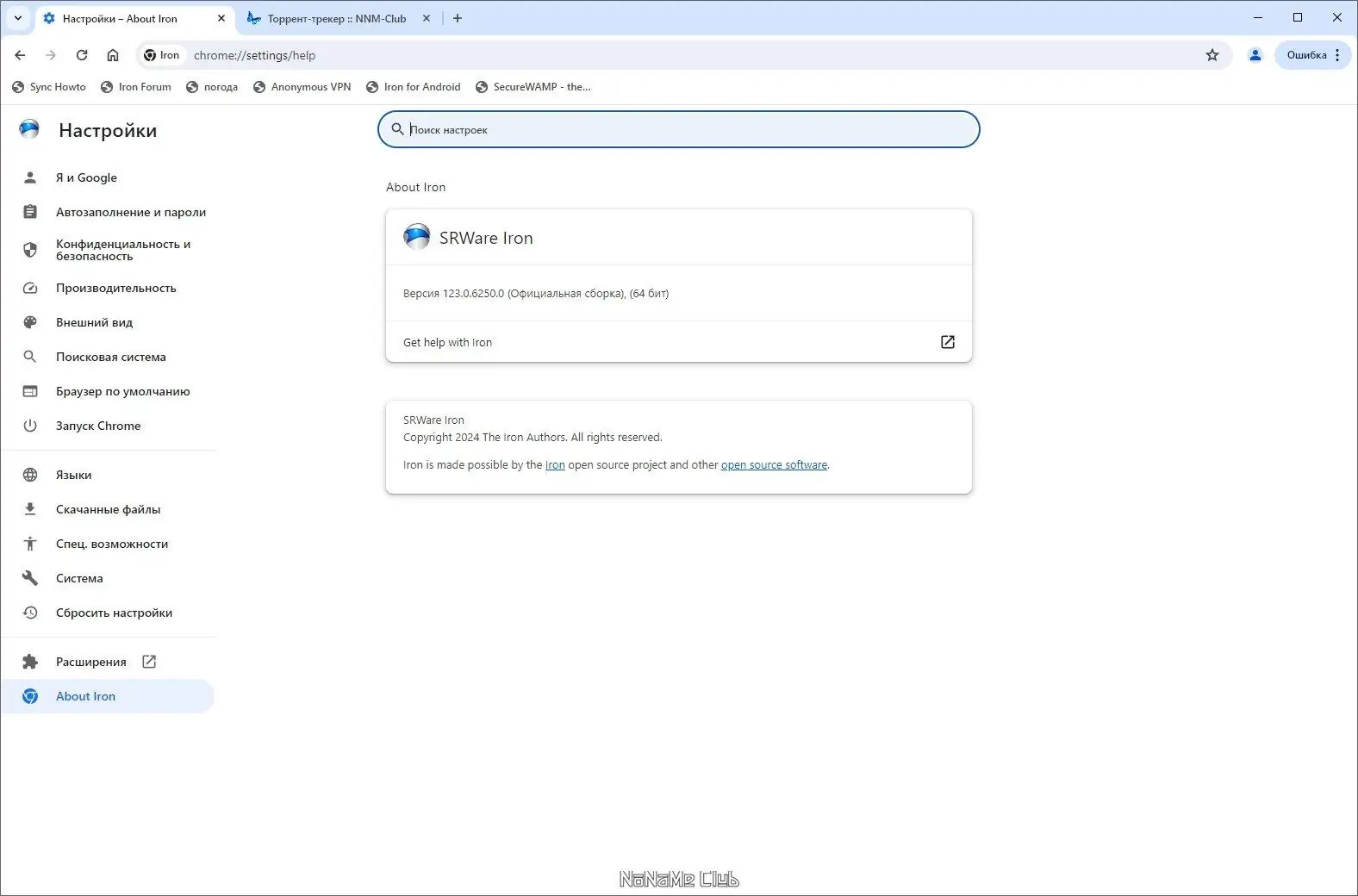Screen dimensions: 1358x896
Task: Open Система settings section
Action: pos(109,578)
